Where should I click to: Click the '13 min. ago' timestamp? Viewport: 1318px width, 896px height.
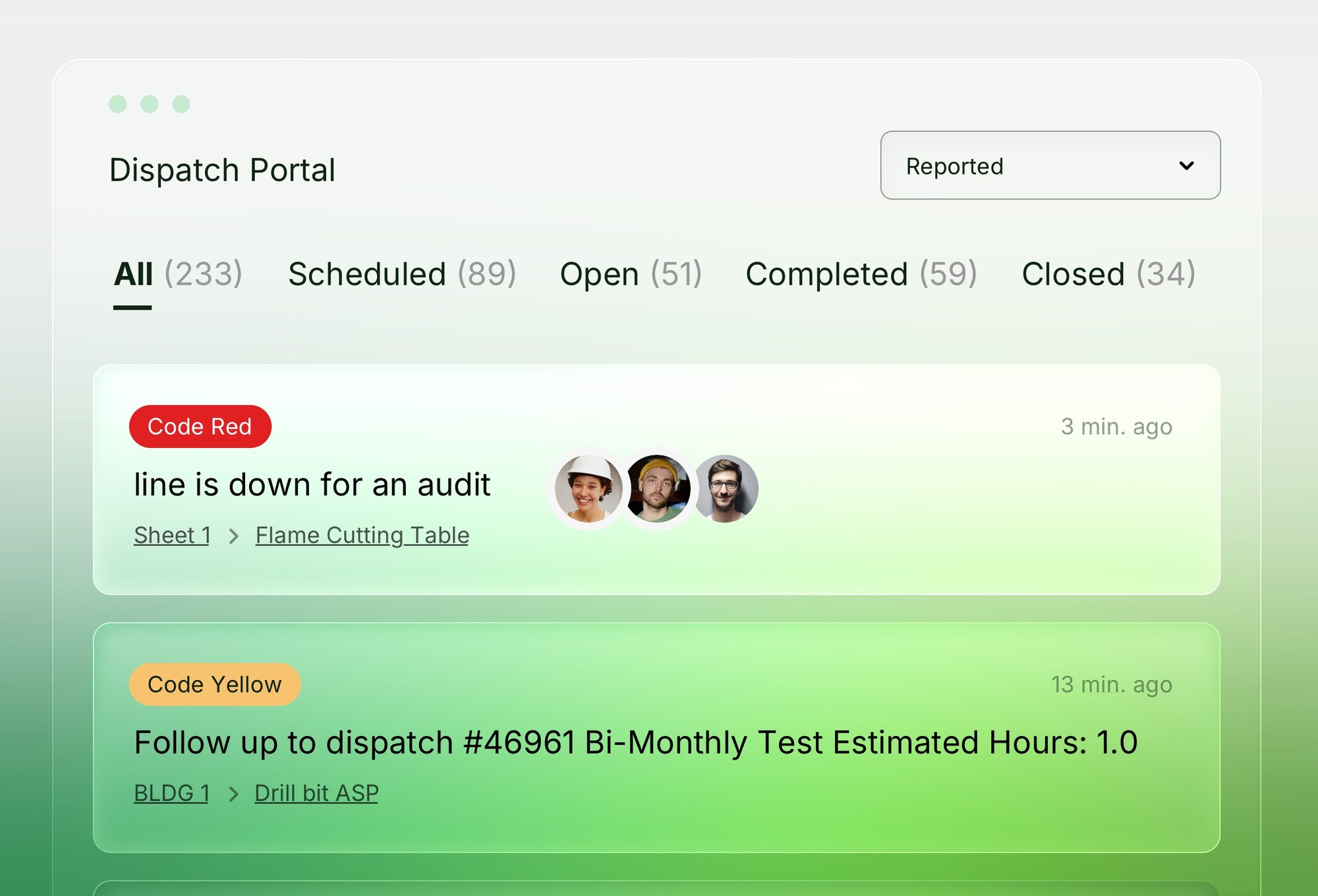tap(1112, 685)
